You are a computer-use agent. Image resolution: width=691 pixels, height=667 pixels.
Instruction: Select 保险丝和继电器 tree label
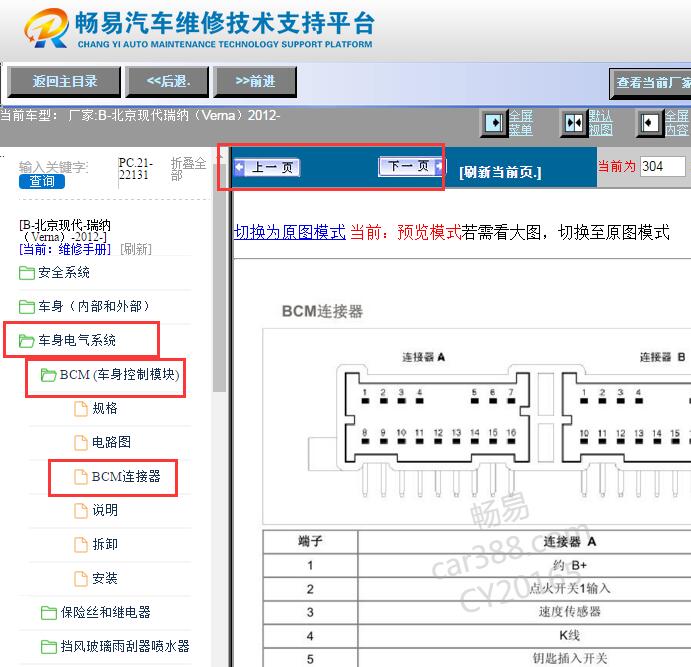point(106,612)
